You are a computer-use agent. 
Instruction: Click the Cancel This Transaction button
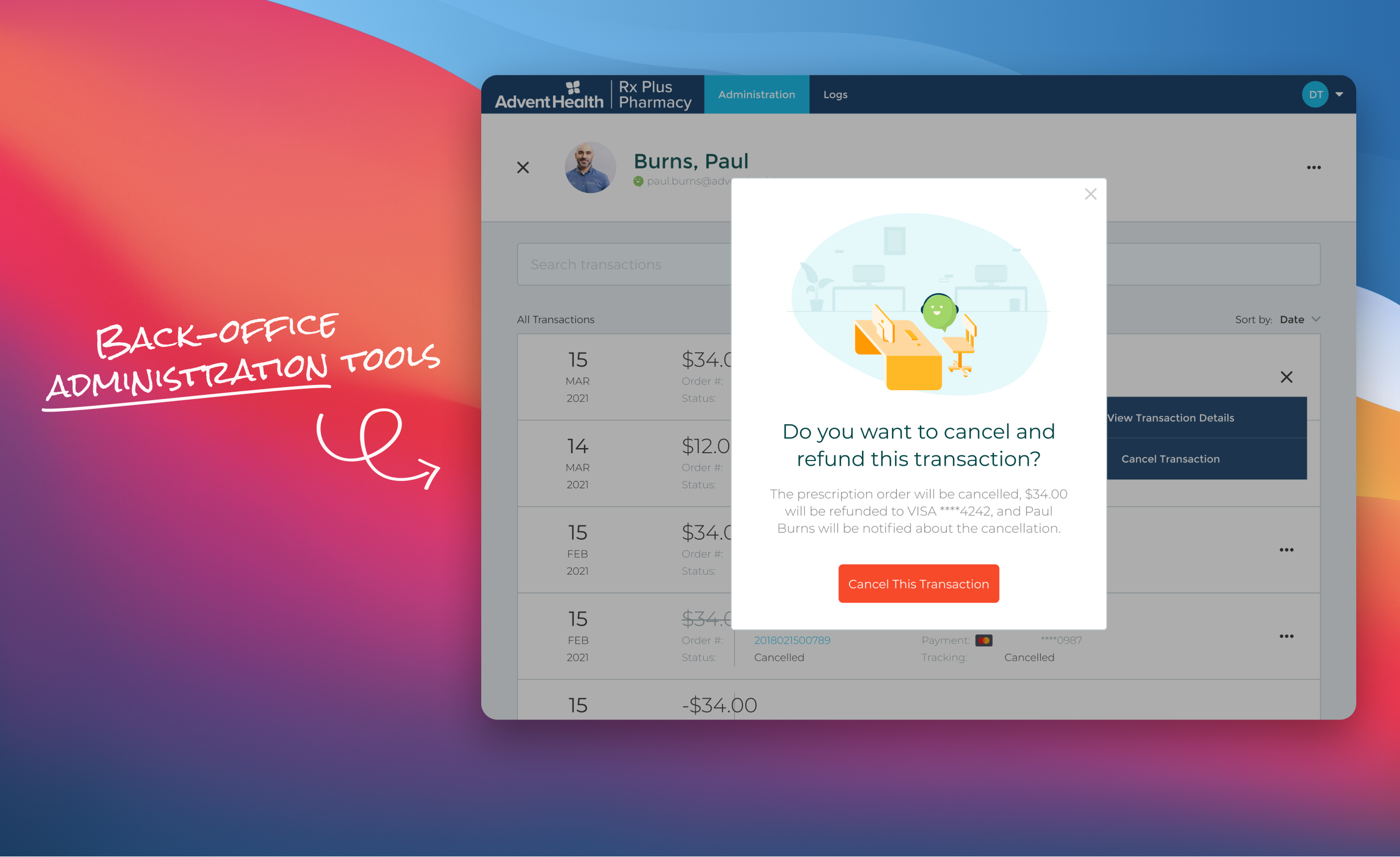pyautogui.click(x=918, y=584)
